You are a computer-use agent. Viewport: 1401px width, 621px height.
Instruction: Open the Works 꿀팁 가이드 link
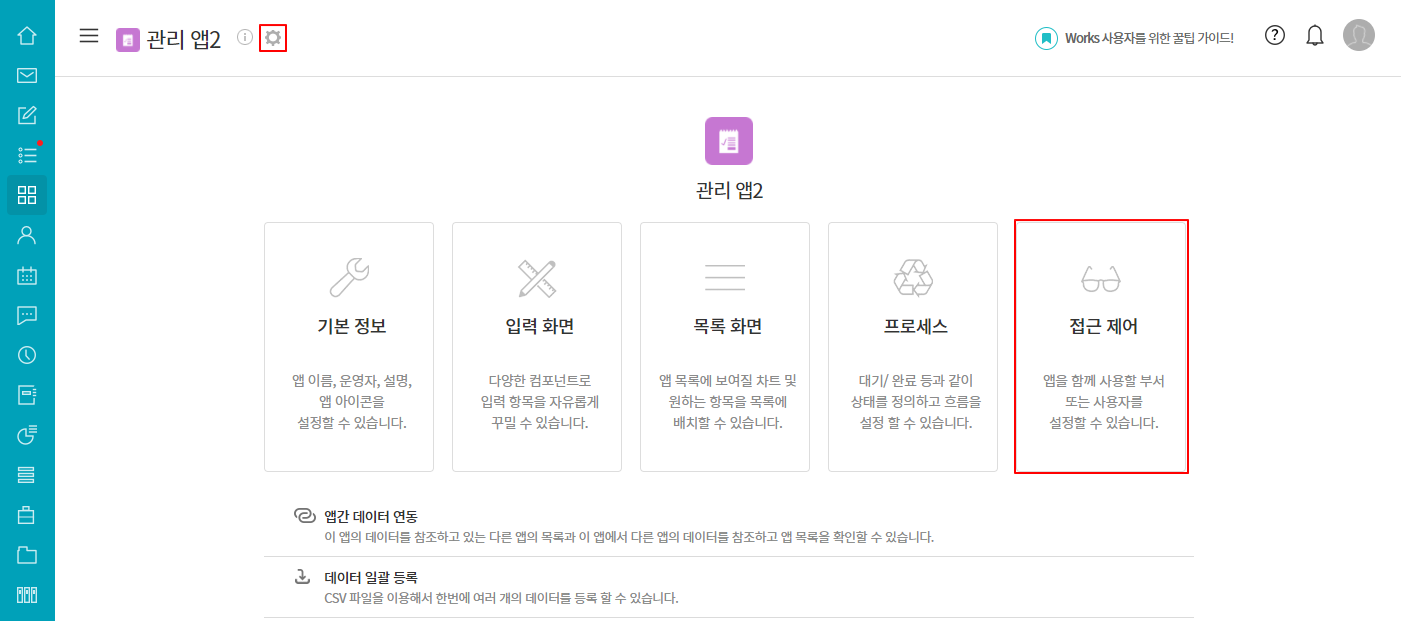coord(1135,38)
